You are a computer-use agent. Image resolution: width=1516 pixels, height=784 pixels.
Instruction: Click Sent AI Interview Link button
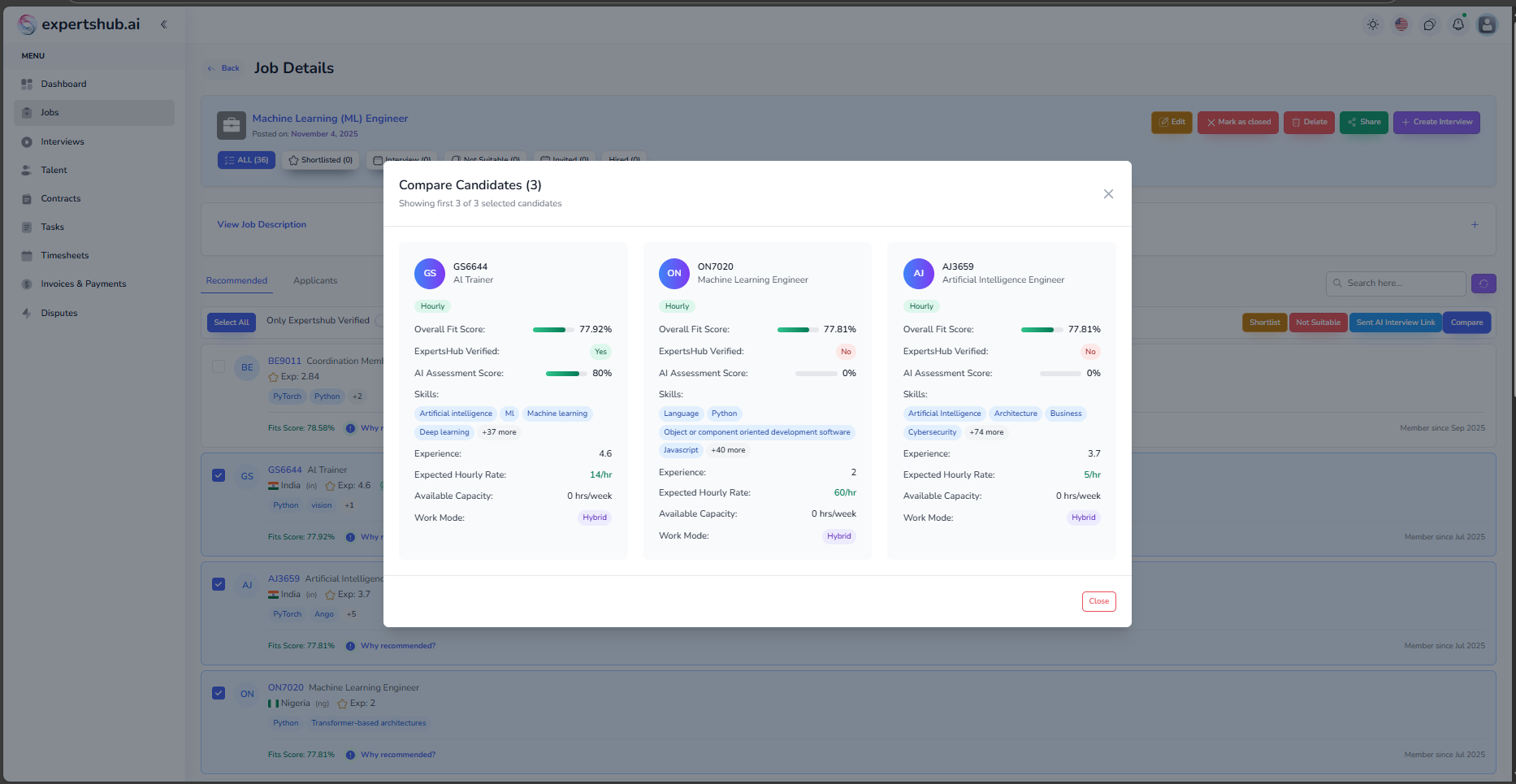1396,323
